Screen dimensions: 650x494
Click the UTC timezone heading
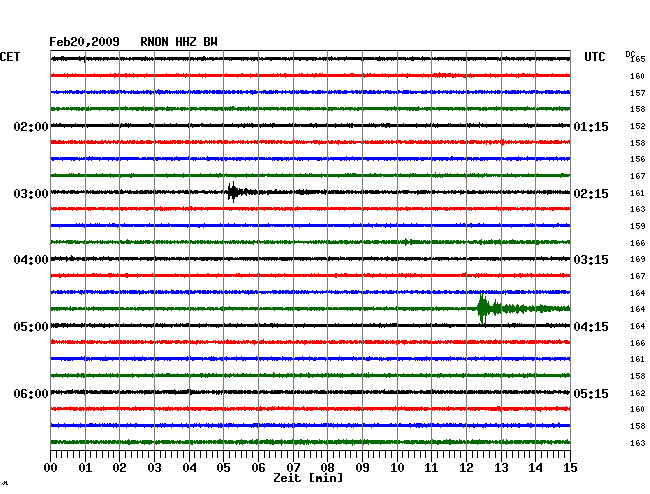pyautogui.click(x=594, y=57)
